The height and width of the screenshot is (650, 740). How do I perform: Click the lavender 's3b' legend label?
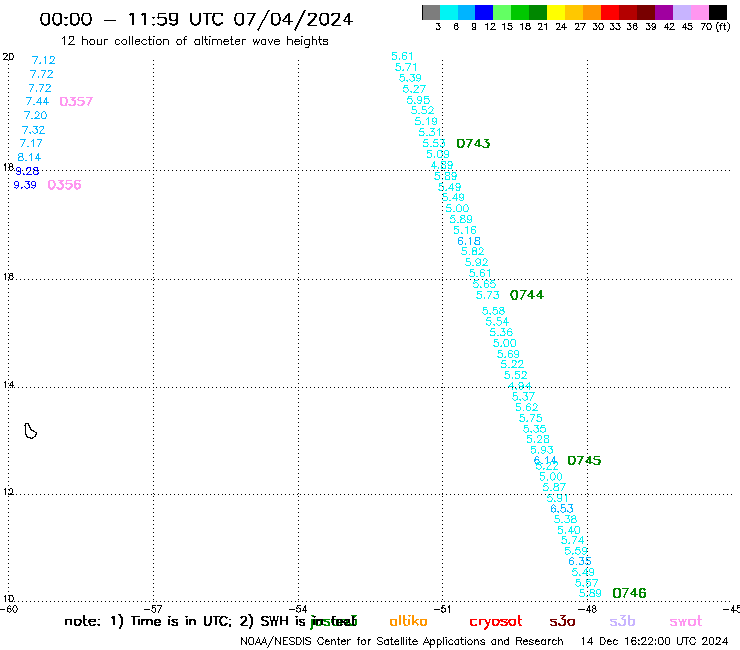pos(622,621)
